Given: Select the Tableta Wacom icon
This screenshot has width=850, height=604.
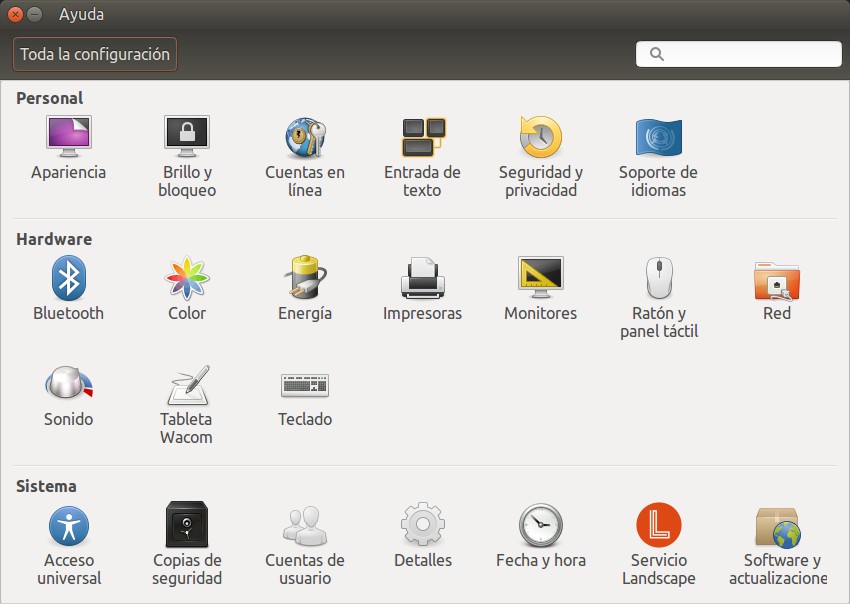Looking at the screenshot, I should click(186, 385).
